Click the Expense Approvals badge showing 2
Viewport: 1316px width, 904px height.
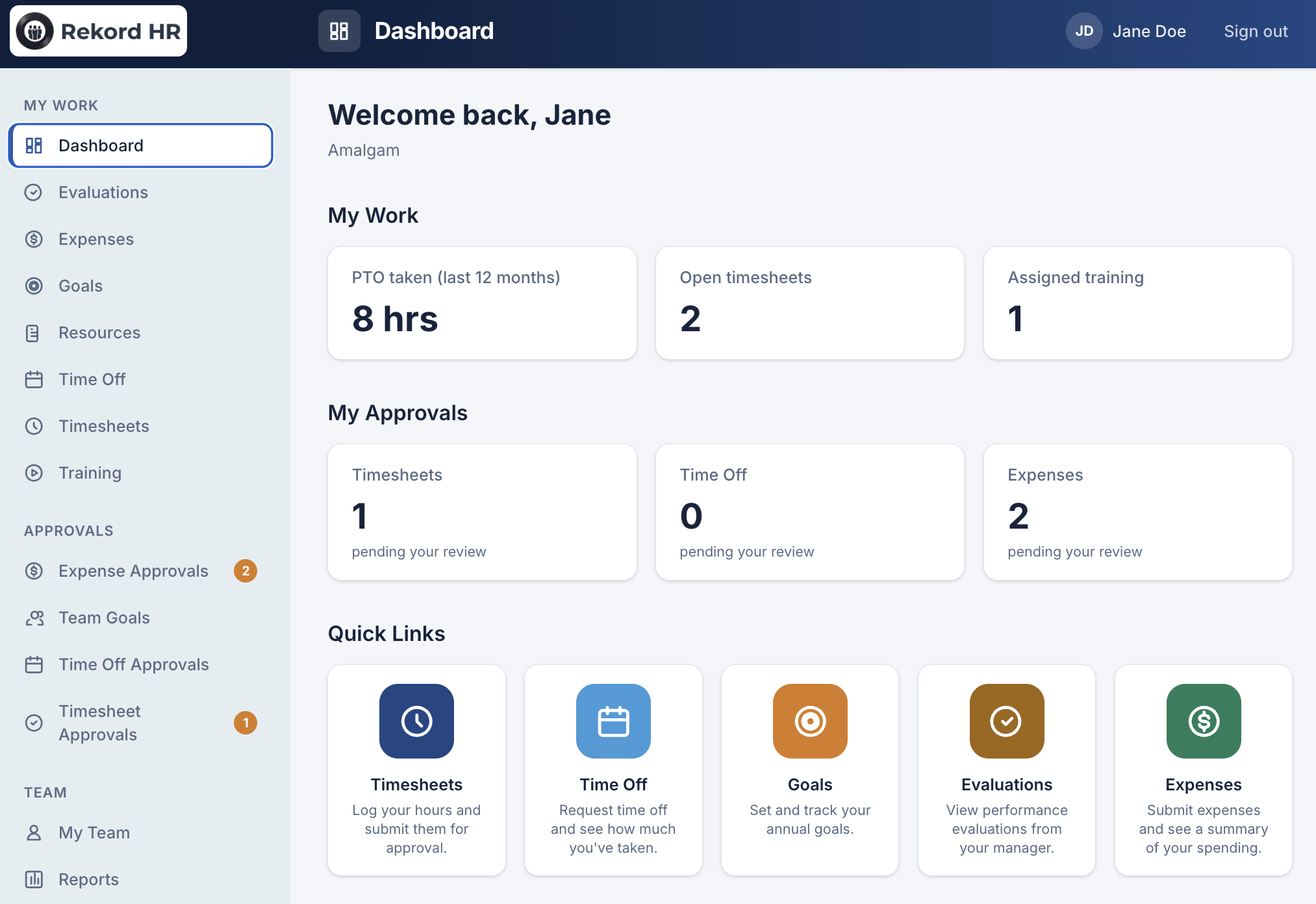click(246, 571)
